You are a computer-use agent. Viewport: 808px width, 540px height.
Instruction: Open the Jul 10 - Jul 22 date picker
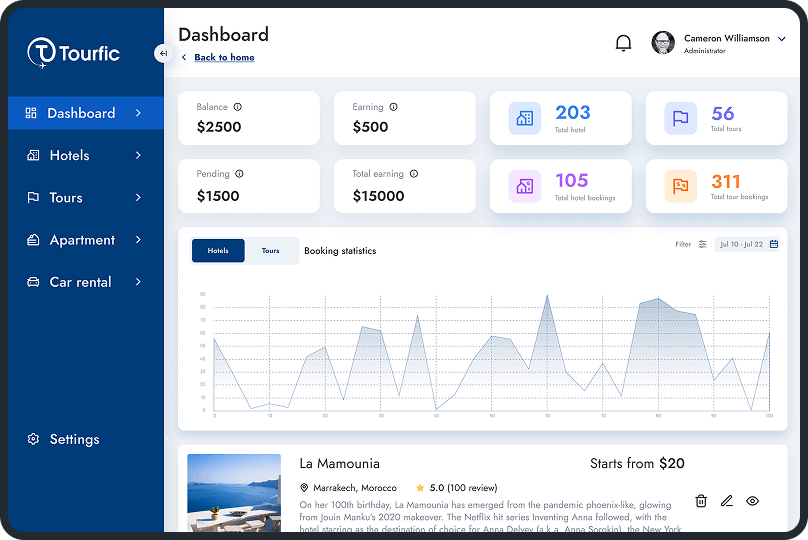(x=748, y=244)
